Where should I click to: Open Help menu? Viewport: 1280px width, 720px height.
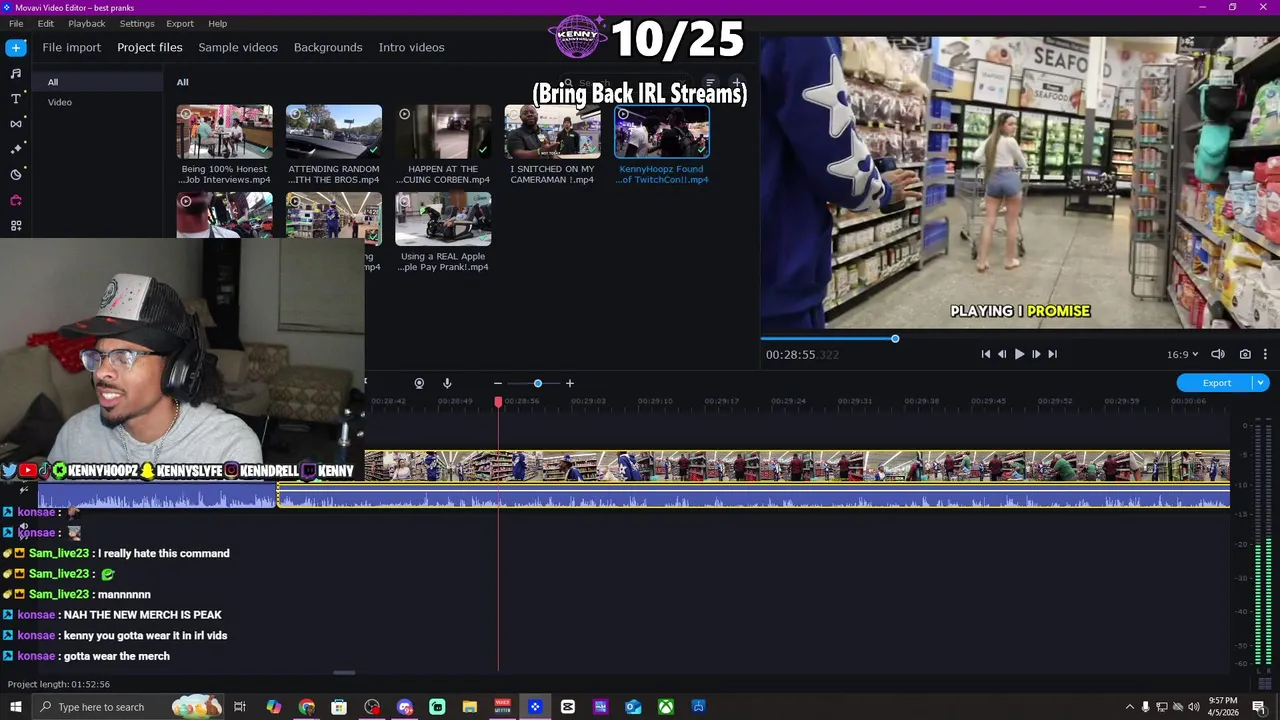(x=217, y=23)
